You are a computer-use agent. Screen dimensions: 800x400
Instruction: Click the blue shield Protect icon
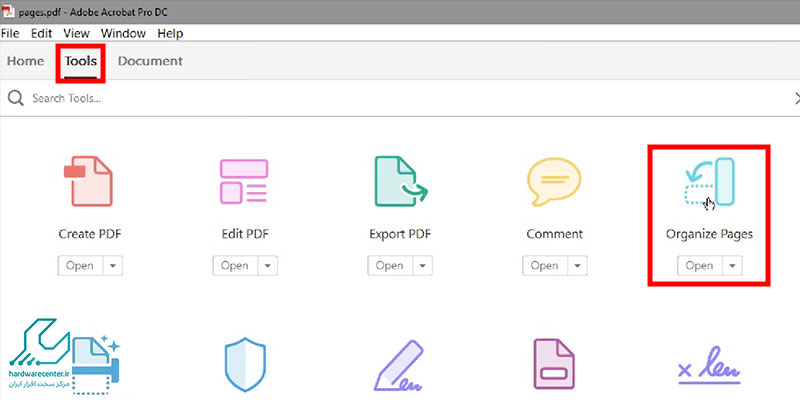coord(245,364)
